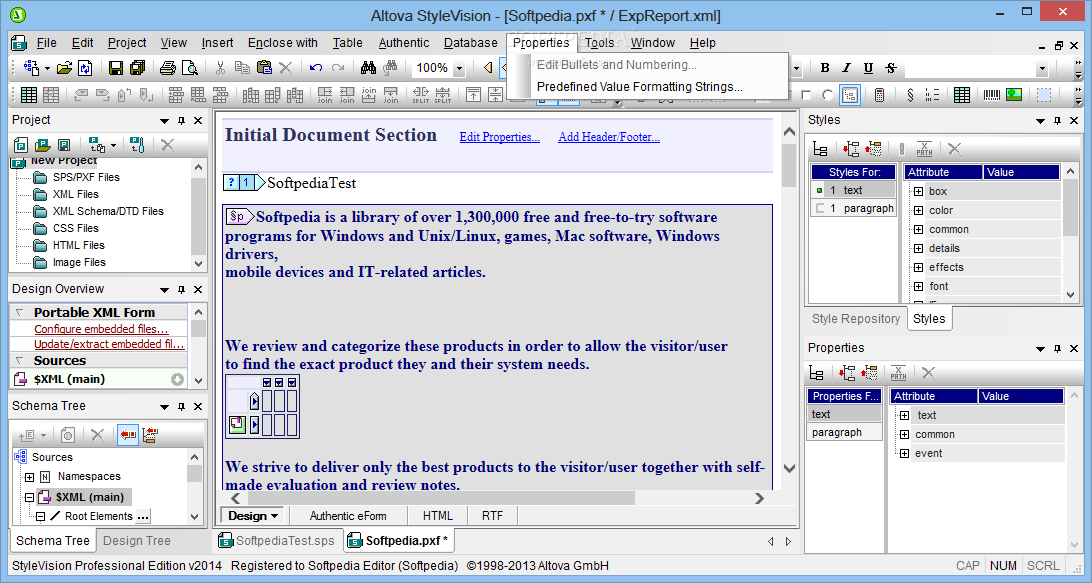Select XML Schema/DTD Files folder in Project

point(108,211)
